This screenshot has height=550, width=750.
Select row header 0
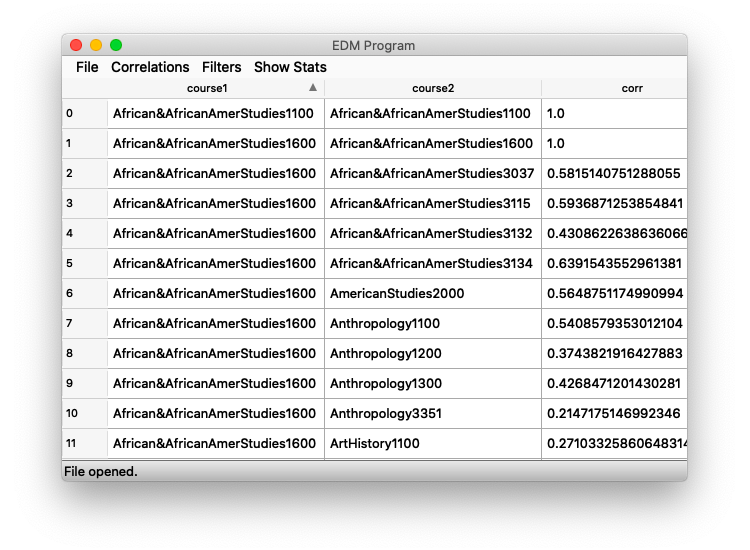tap(84, 114)
